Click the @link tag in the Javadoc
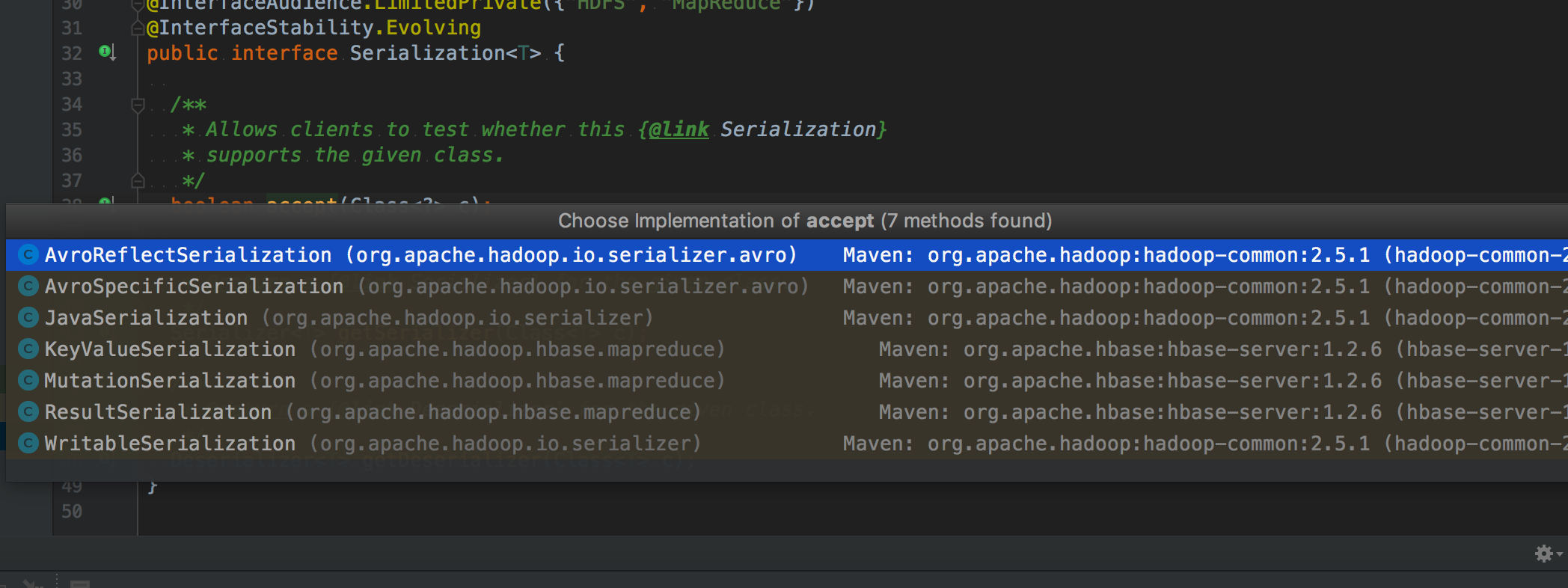This screenshot has height=588, width=1568. tap(679, 129)
